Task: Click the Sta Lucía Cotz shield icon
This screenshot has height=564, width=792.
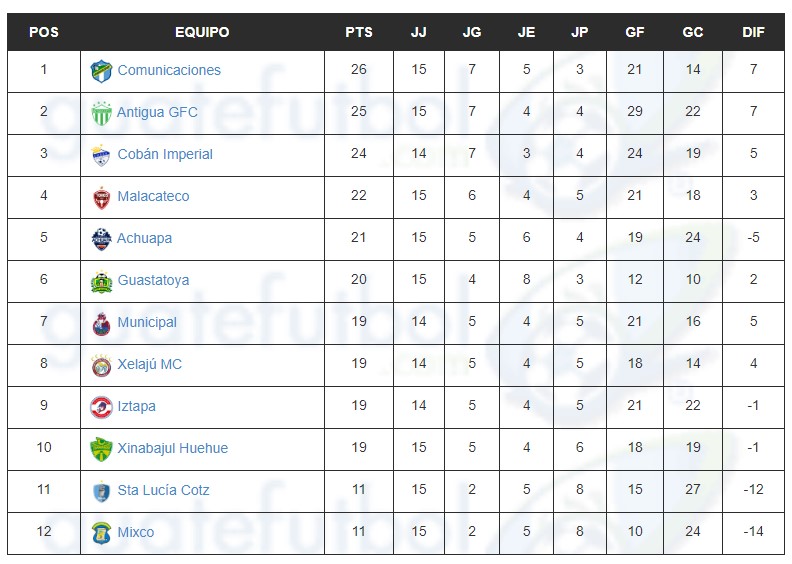Action: [x=102, y=491]
